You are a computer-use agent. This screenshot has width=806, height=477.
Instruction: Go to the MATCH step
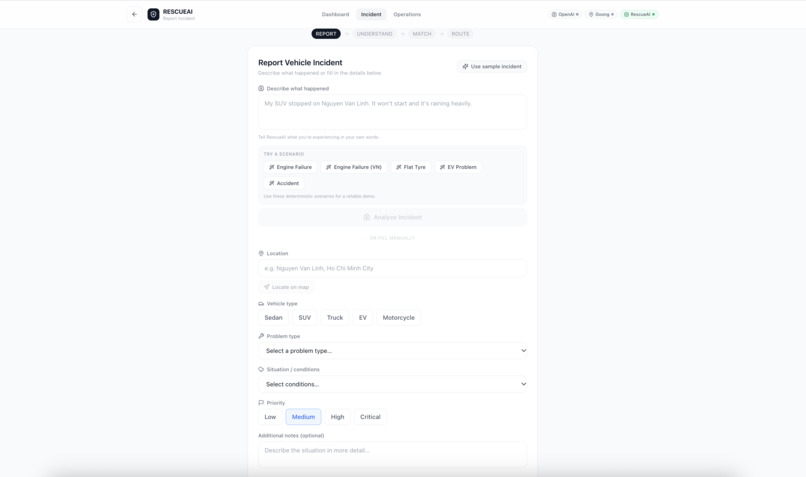coord(422,34)
